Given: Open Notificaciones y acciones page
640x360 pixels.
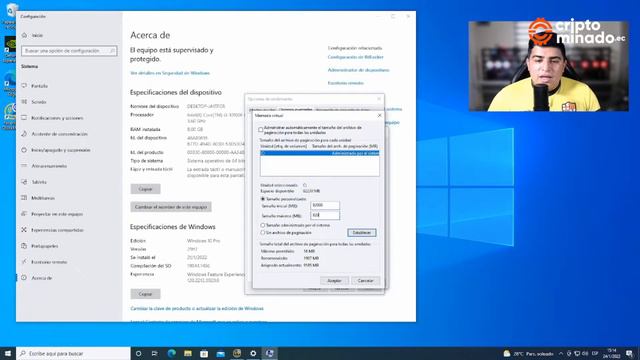Looking at the screenshot, I should tap(57, 118).
